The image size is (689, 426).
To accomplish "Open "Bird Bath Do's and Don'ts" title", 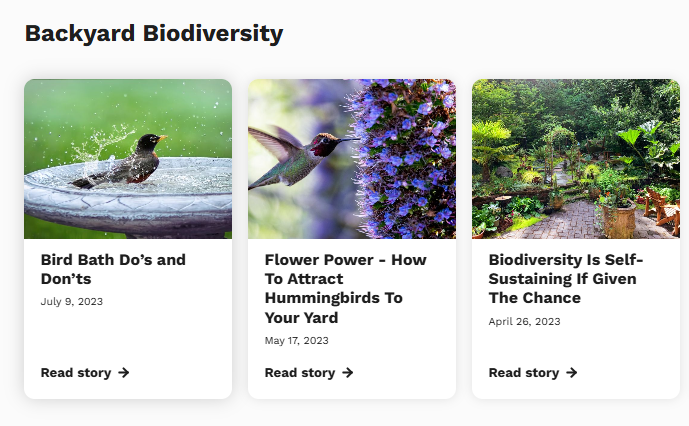I will tap(113, 269).
